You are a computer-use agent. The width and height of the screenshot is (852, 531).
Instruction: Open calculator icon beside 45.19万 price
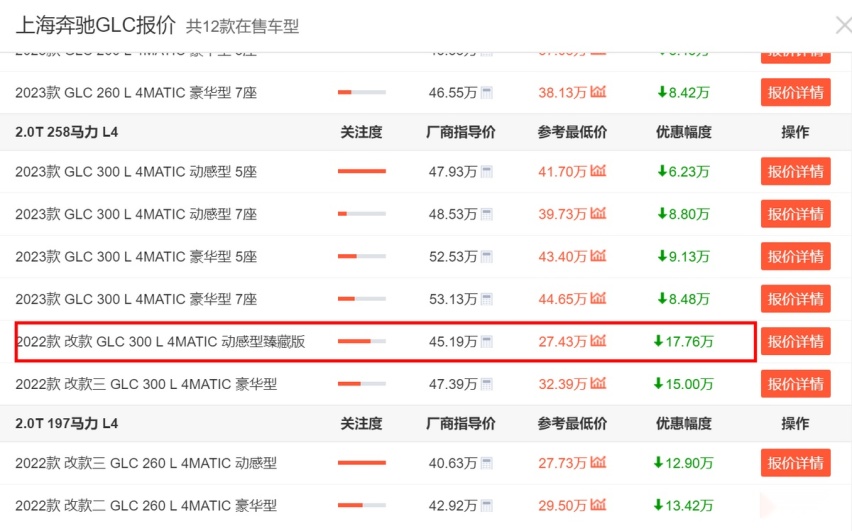487,341
